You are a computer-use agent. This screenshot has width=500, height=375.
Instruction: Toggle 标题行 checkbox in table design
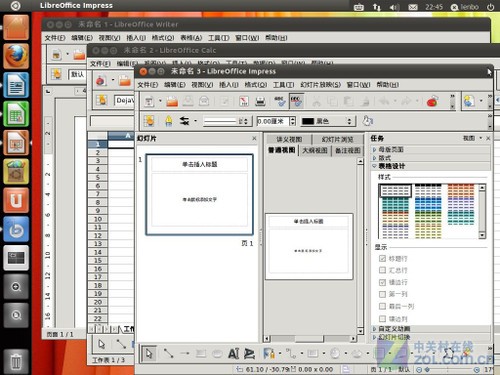pos(382,258)
